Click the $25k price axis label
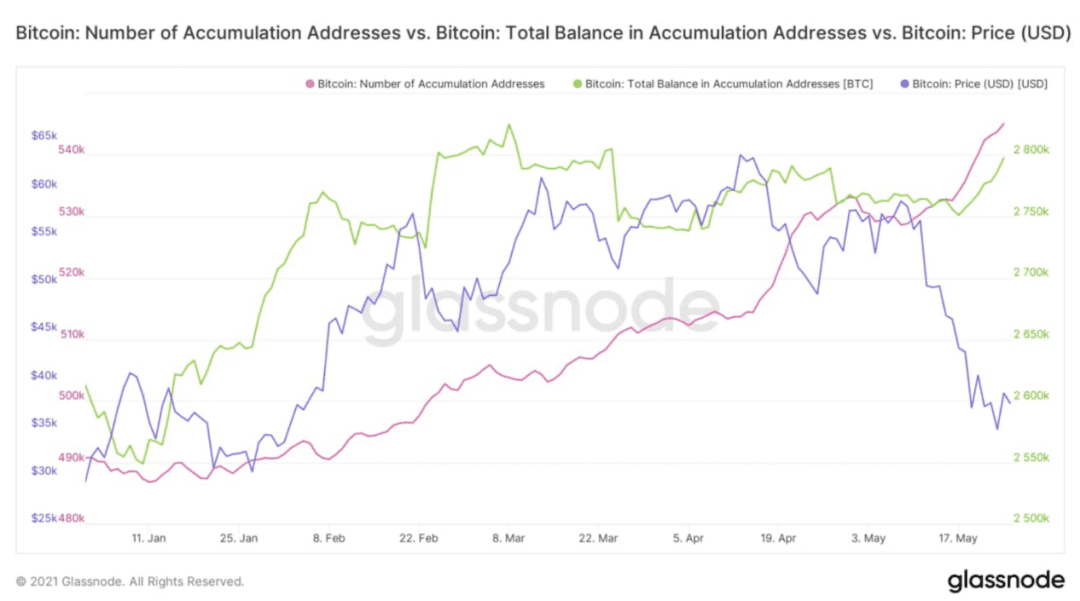The image size is (1080, 601). click(44, 518)
